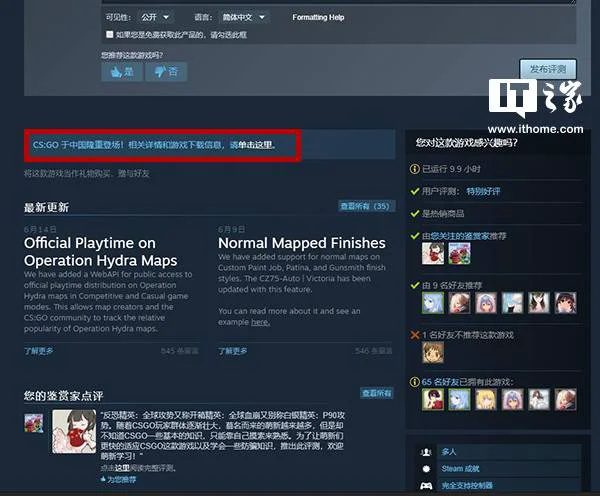Click the Steam achievements star icon
Image resolution: width=600 pixels, height=496 pixels.
click(426, 469)
